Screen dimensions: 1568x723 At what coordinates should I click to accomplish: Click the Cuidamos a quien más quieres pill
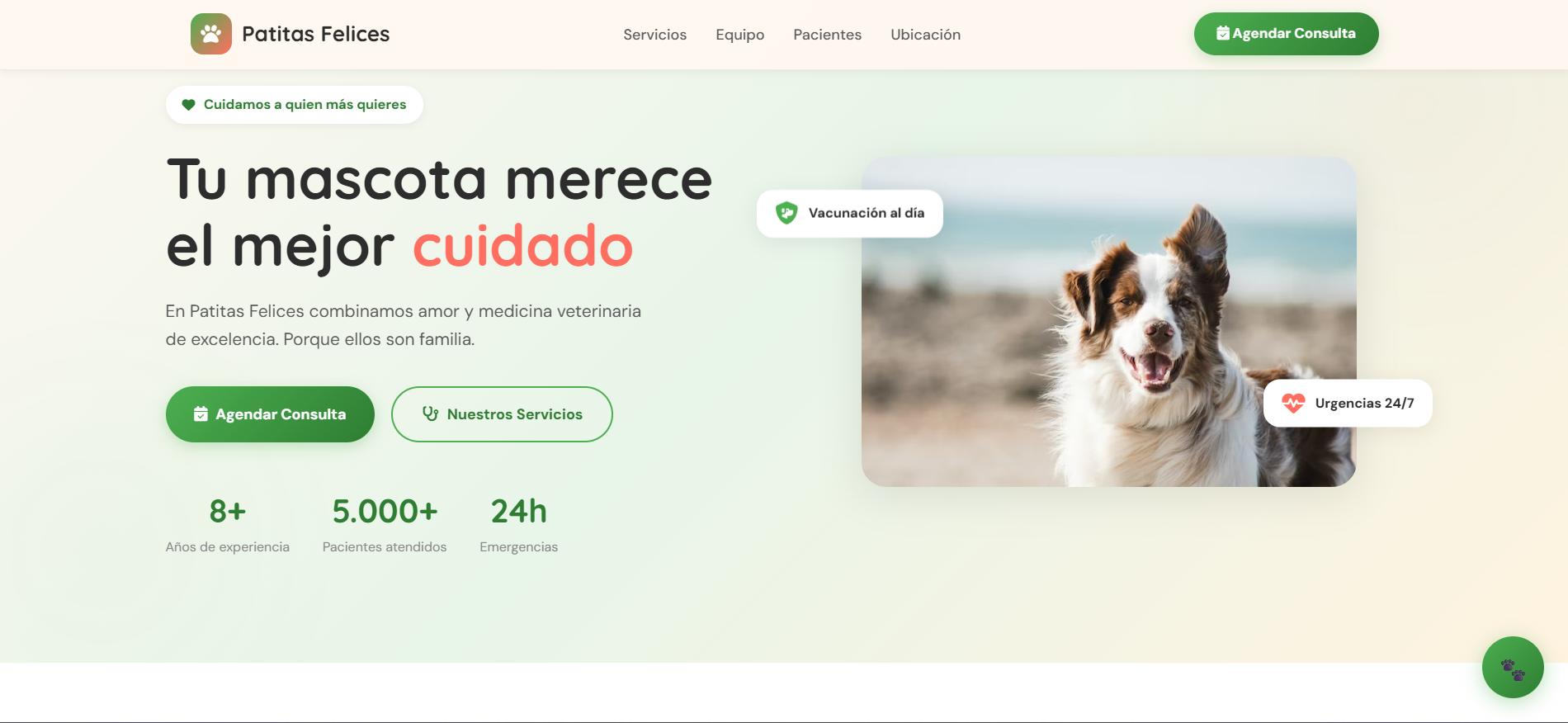point(295,105)
